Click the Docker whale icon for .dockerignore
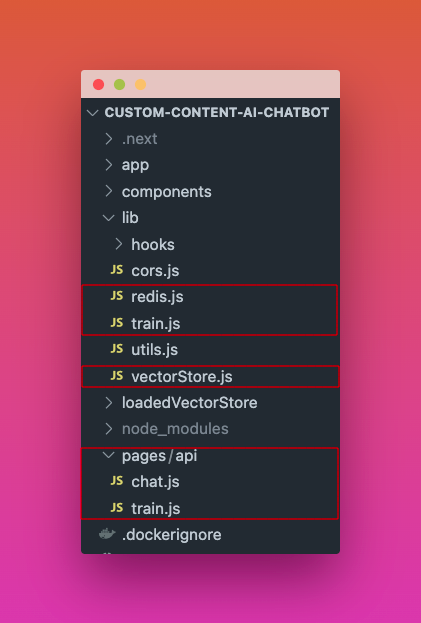The image size is (421, 623). (x=107, y=534)
